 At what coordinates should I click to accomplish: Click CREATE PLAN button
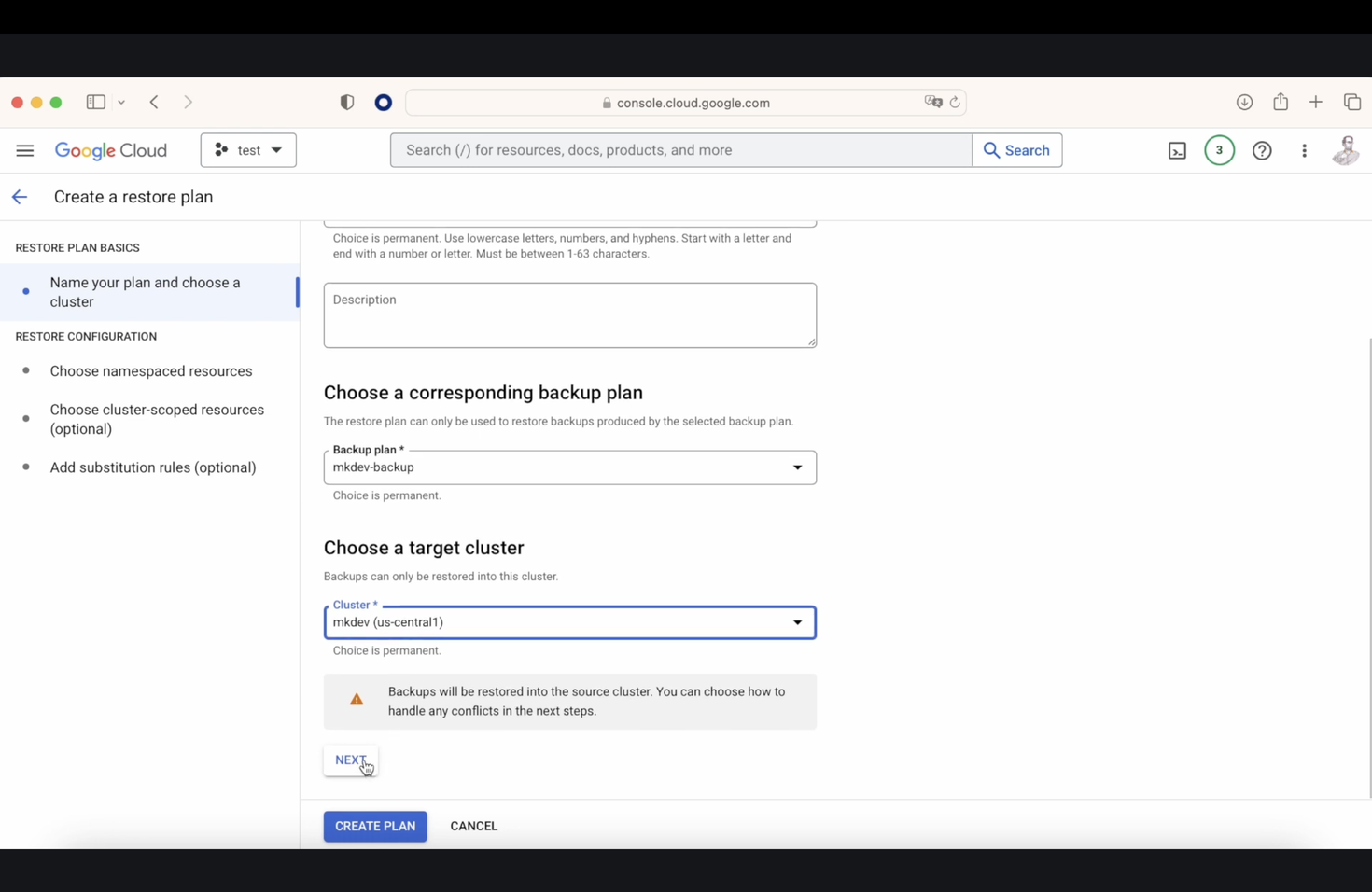(375, 826)
